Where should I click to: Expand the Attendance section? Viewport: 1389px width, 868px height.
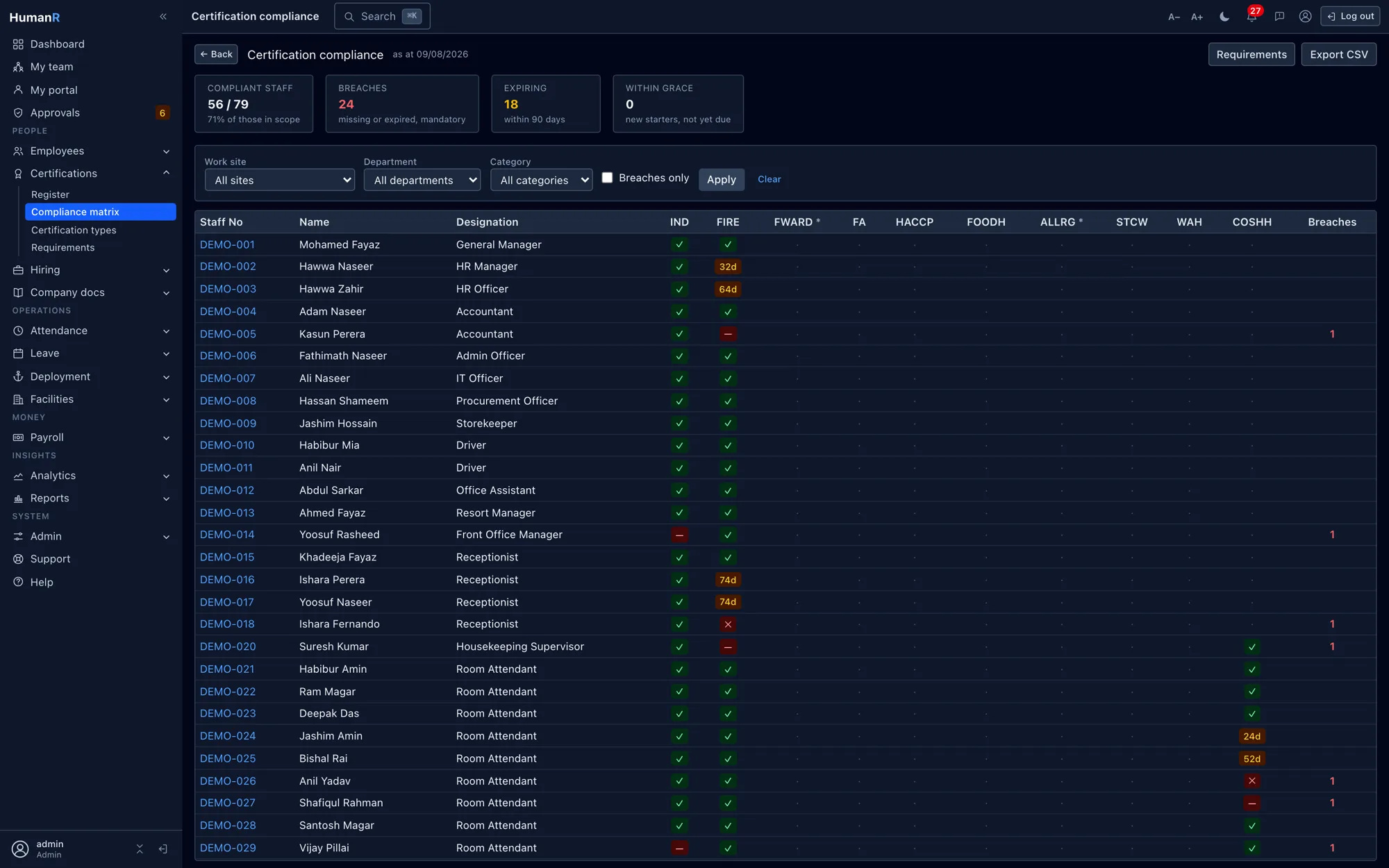pyautogui.click(x=91, y=331)
